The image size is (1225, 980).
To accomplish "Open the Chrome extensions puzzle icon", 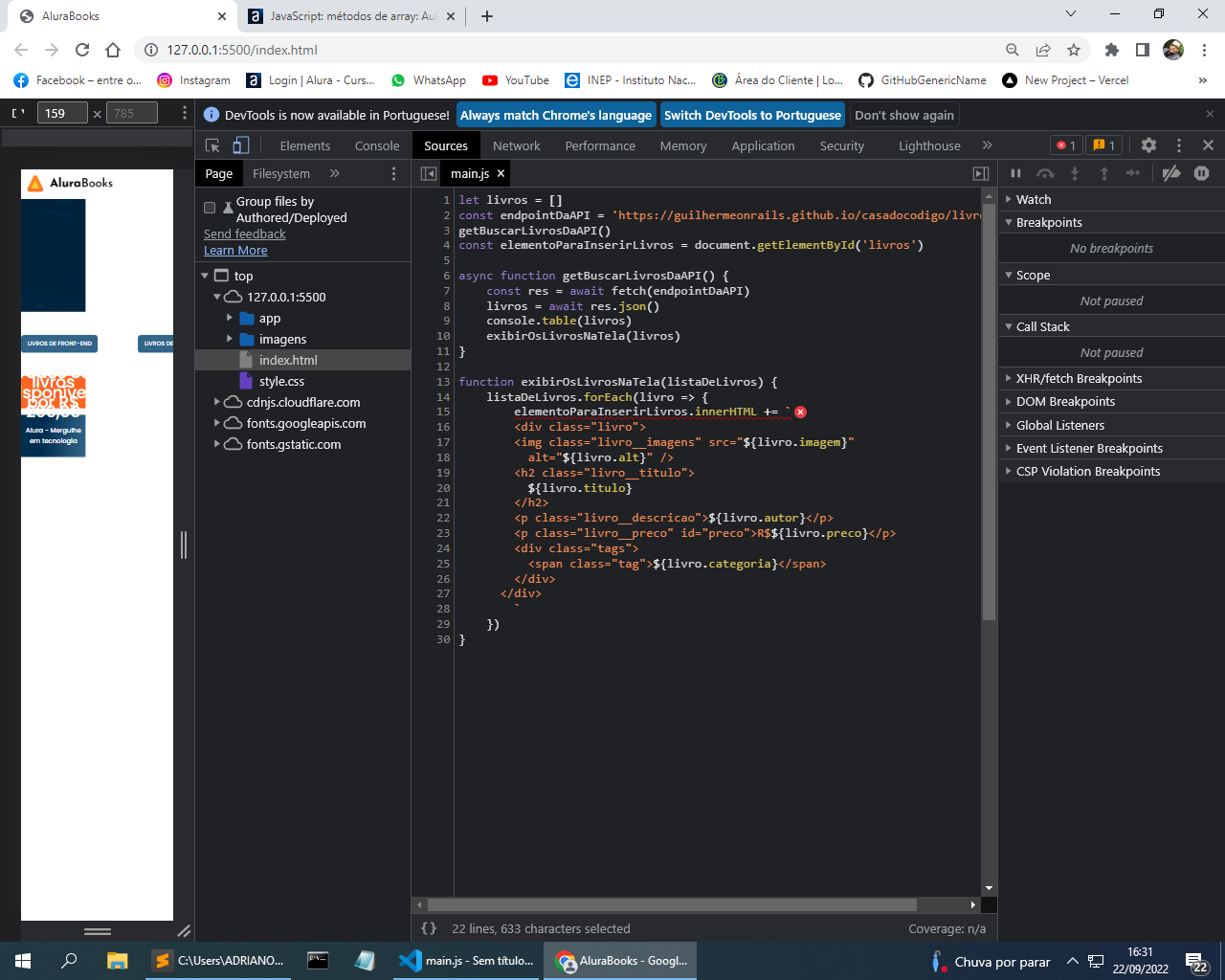I will pos(1111,50).
